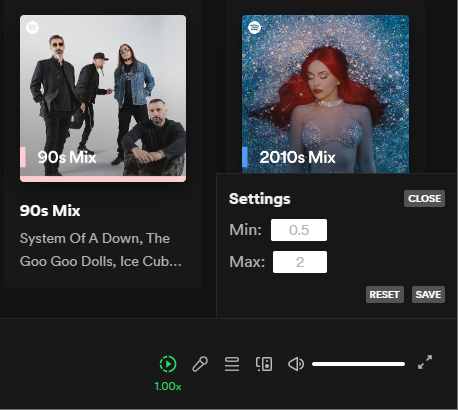Close the Settings panel with the CLOSE button
458x410 pixels.
click(424, 199)
